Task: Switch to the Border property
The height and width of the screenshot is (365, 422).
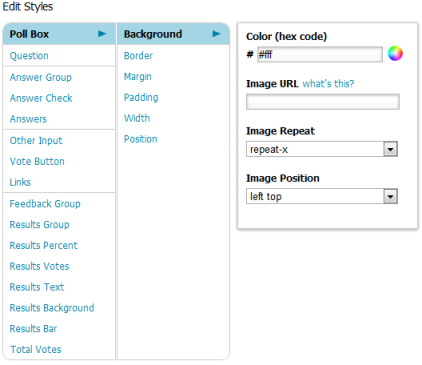Action: click(x=138, y=56)
